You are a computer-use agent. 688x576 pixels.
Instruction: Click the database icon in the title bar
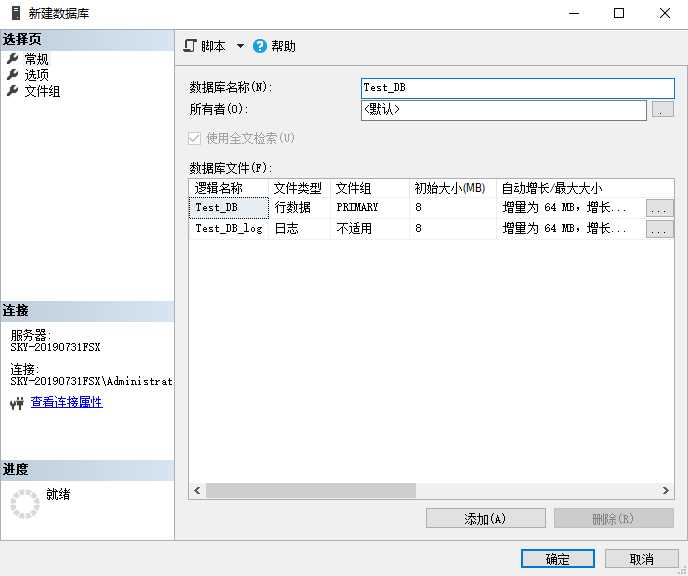(16, 13)
